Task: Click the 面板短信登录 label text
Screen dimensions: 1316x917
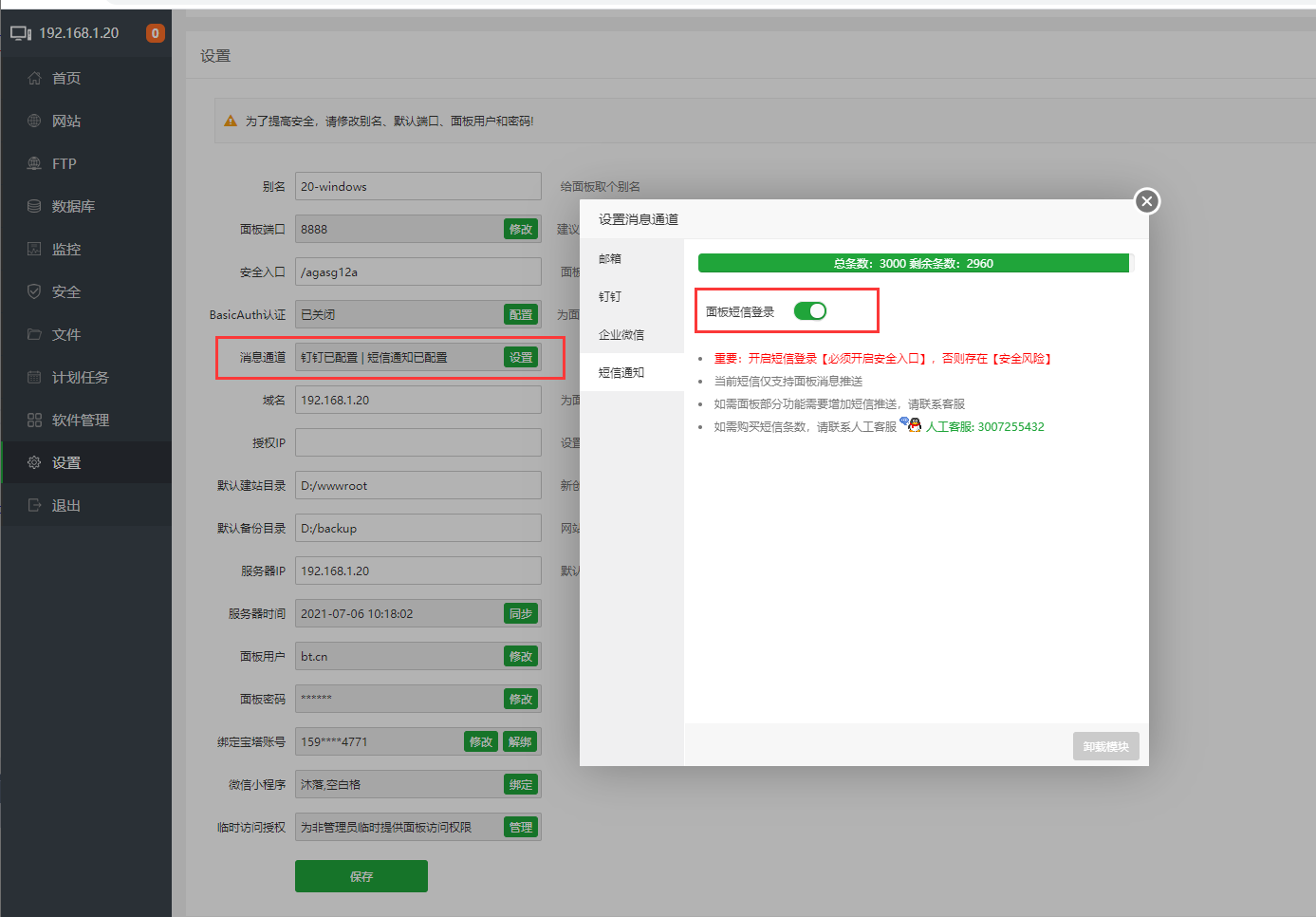Action: [x=740, y=311]
